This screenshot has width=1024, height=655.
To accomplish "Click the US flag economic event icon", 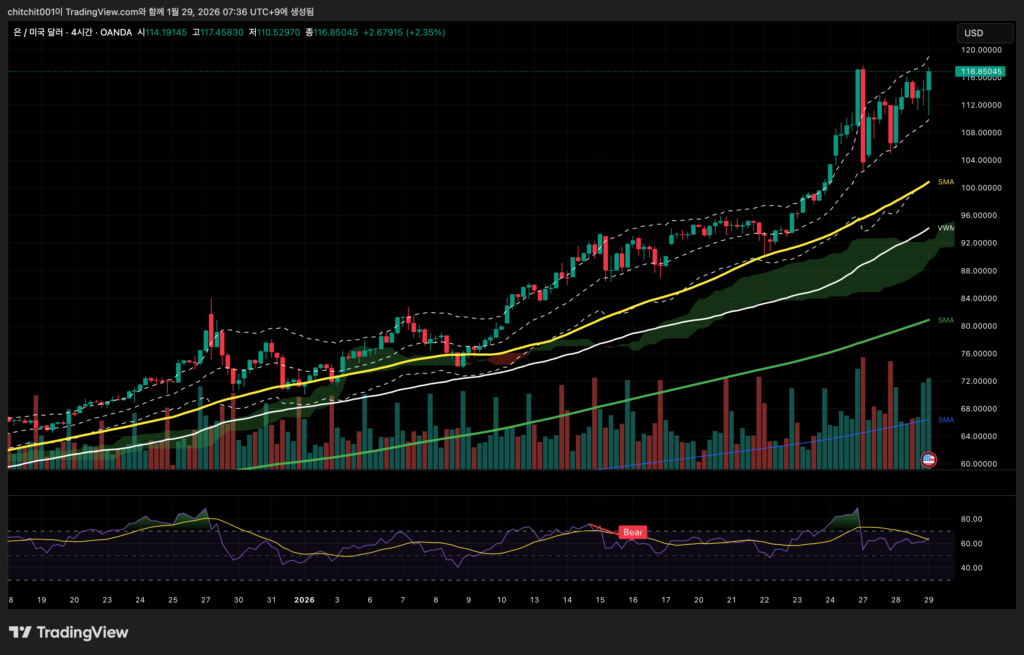I will pyautogui.click(x=928, y=460).
